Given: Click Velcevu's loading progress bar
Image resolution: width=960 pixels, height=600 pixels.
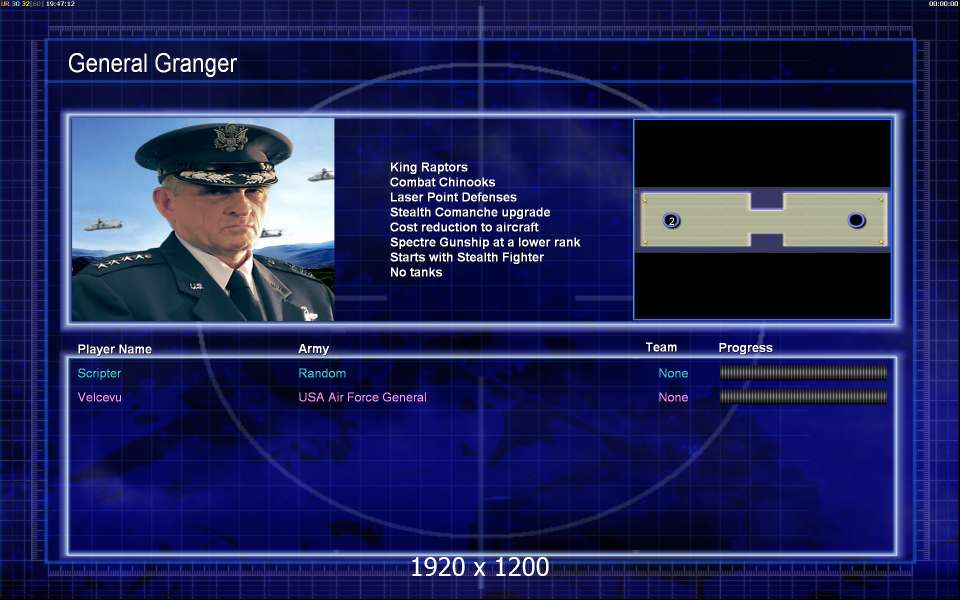Looking at the screenshot, I should 803,397.
